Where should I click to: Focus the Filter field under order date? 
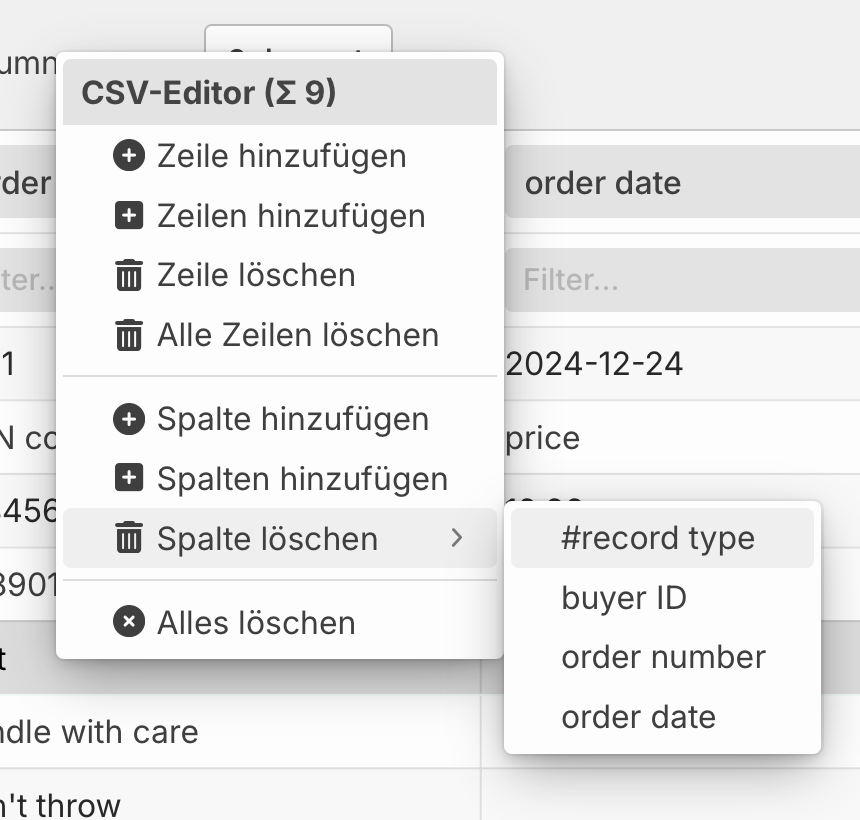point(682,280)
